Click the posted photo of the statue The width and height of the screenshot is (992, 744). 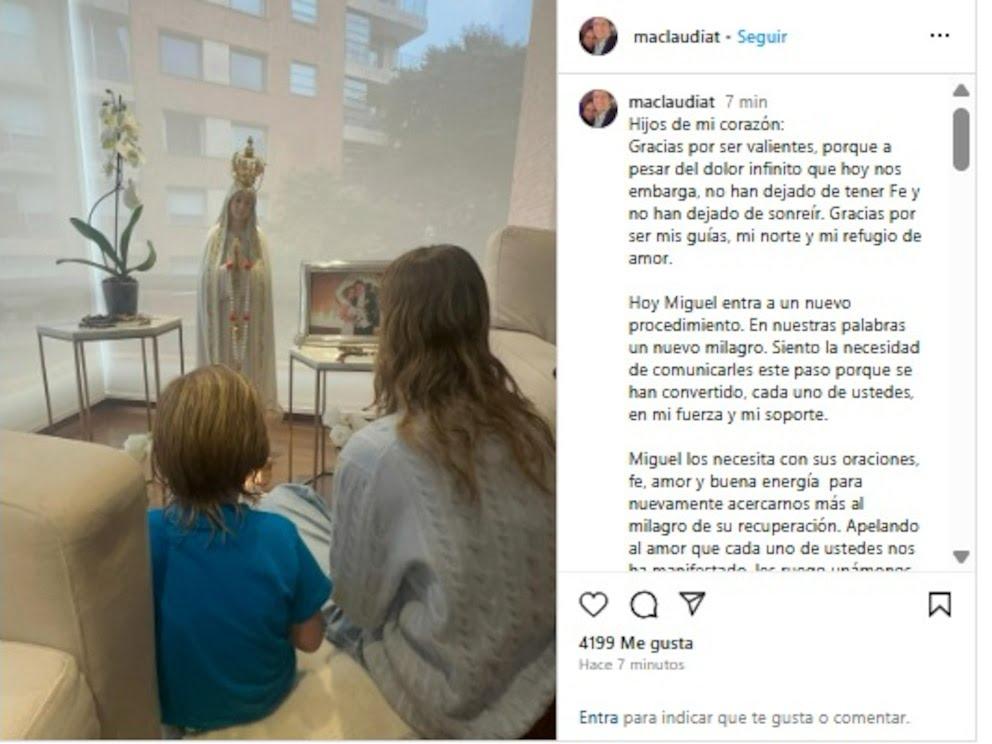click(x=278, y=370)
